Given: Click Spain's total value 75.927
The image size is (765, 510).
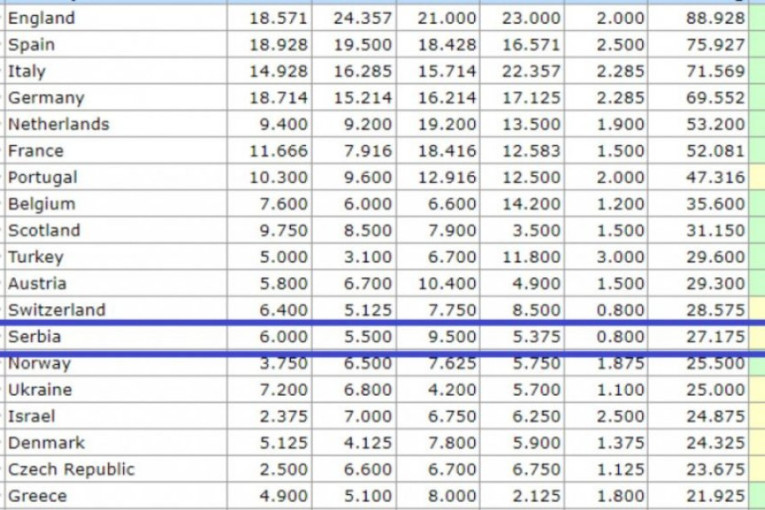Looking at the screenshot, I should 715,45.
